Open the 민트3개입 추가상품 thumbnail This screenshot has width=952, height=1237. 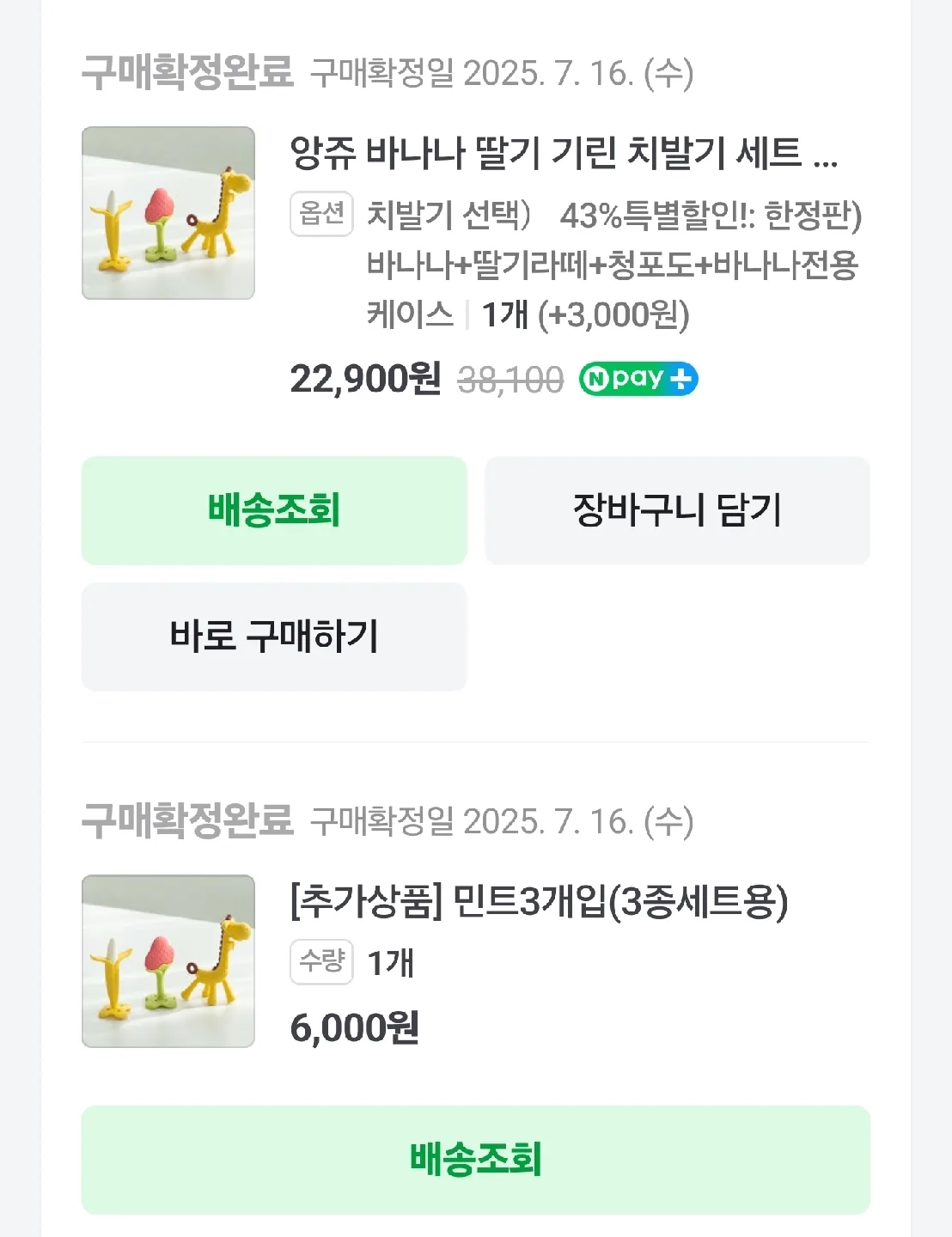pos(168,961)
